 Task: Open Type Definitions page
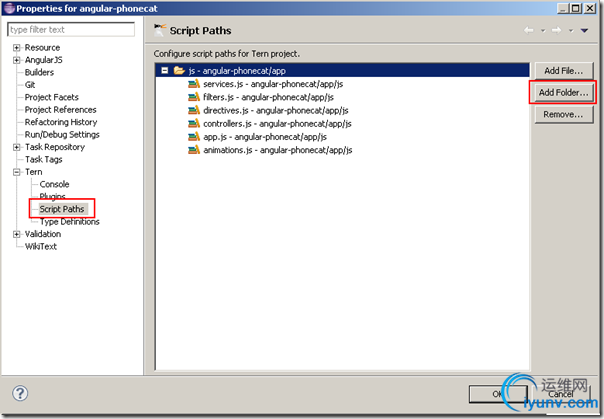pos(70,221)
